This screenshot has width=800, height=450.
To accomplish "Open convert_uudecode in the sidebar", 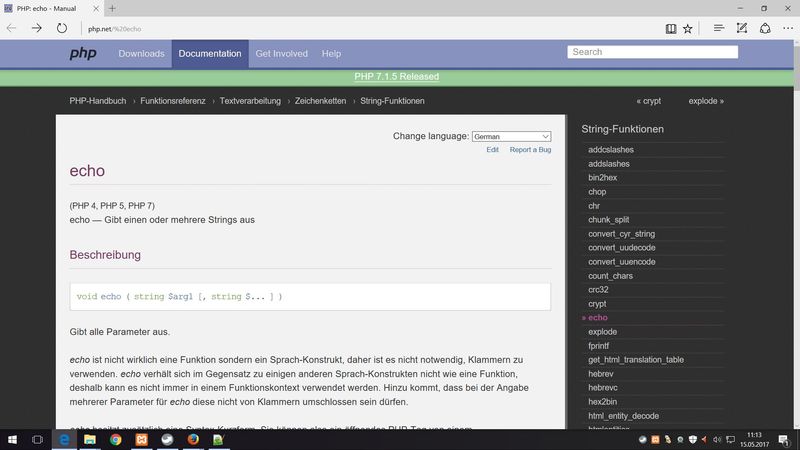I will (622, 247).
